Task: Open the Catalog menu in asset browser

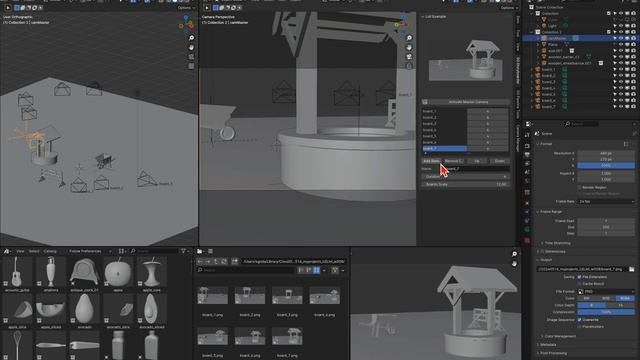Action: [50, 251]
